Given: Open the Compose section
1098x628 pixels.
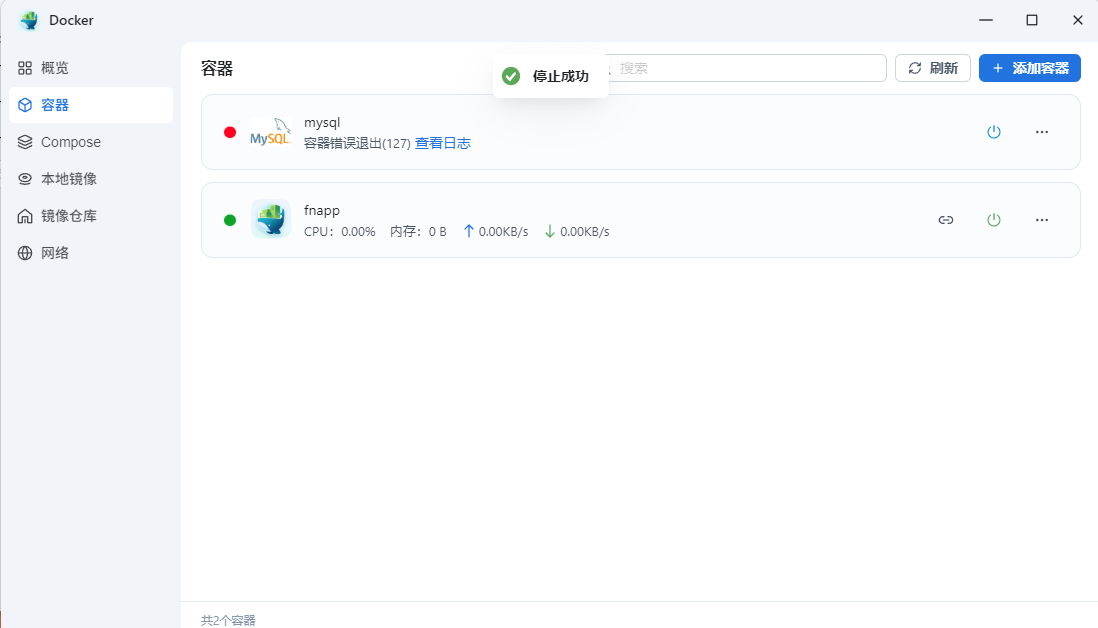Looking at the screenshot, I should (x=91, y=142).
